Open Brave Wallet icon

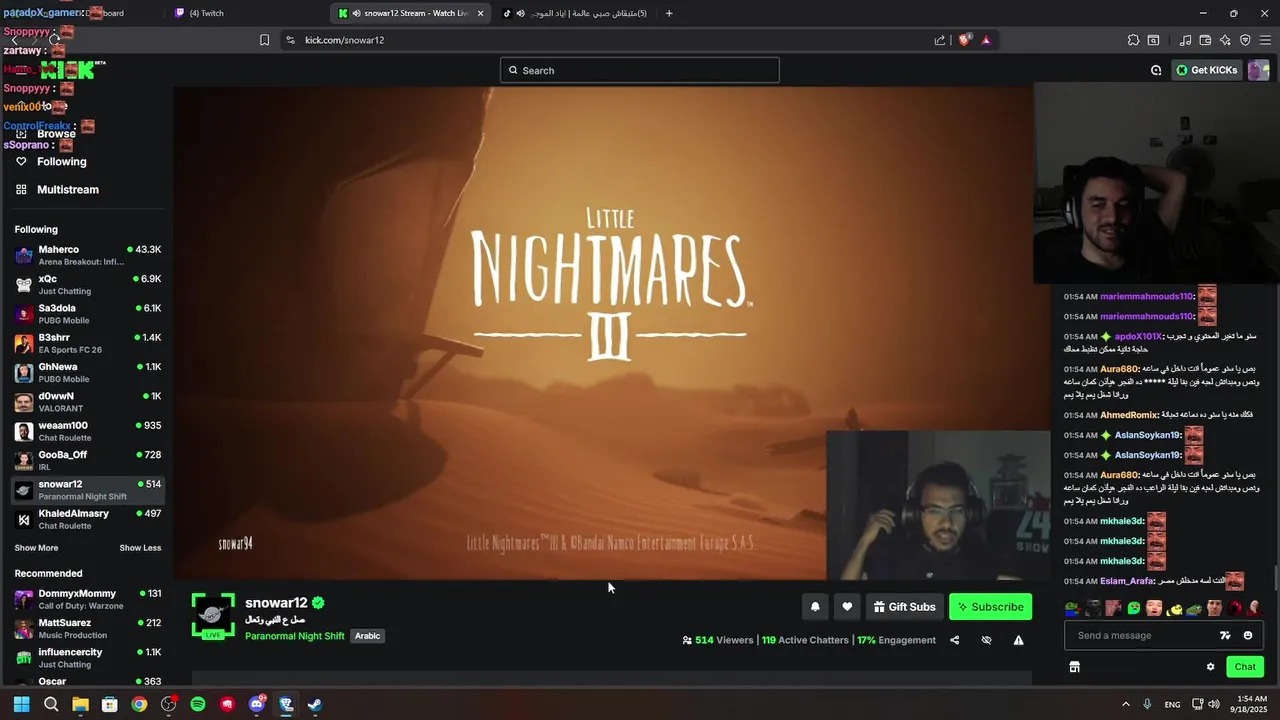[x=1205, y=40]
